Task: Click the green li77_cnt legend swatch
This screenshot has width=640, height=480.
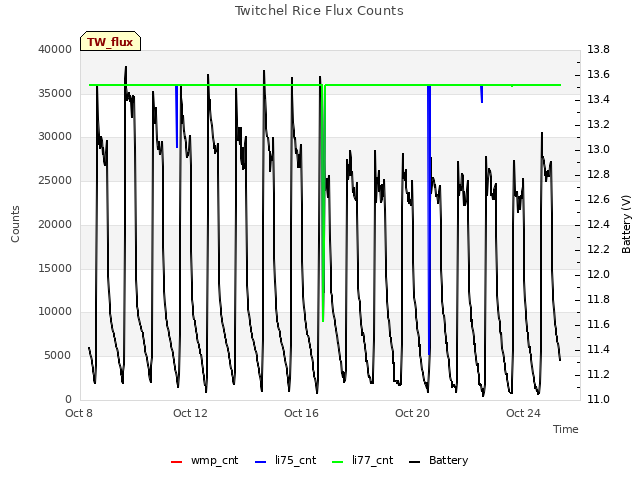Action: pyautogui.click(x=338, y=462)
